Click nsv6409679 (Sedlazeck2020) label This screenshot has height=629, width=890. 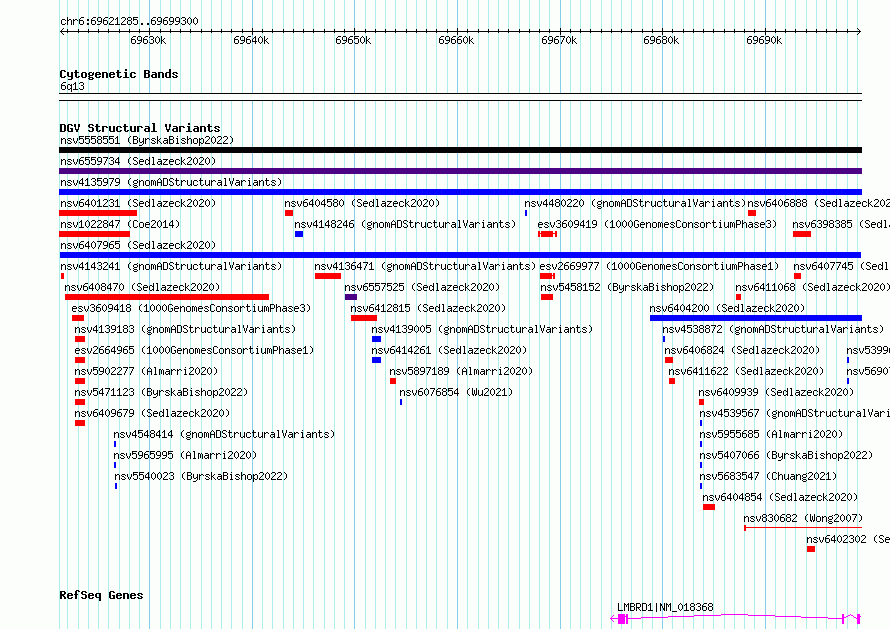point(152,413)
